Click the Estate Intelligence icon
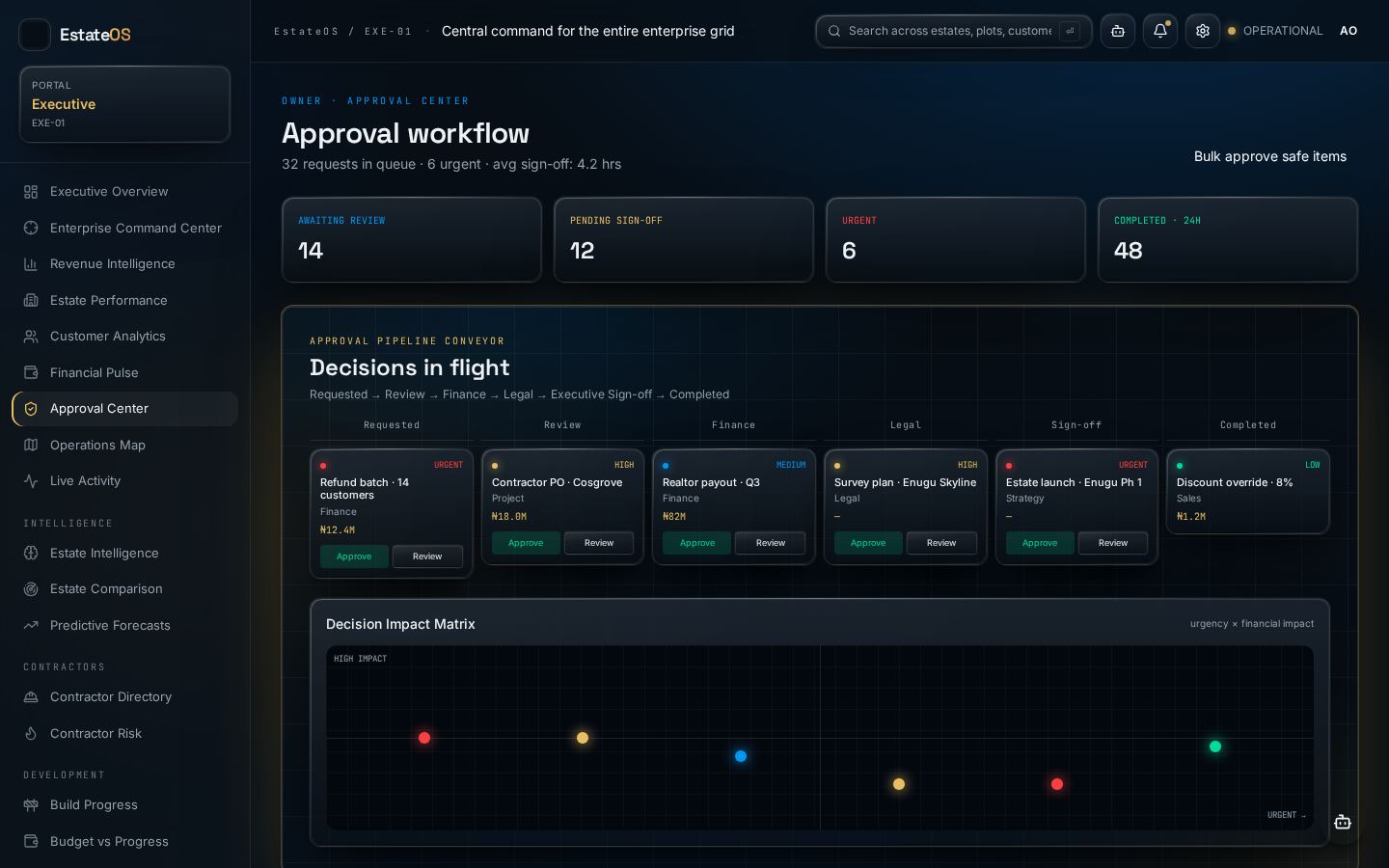Screen dimensions: 1389x868 [x=31, y=553]
